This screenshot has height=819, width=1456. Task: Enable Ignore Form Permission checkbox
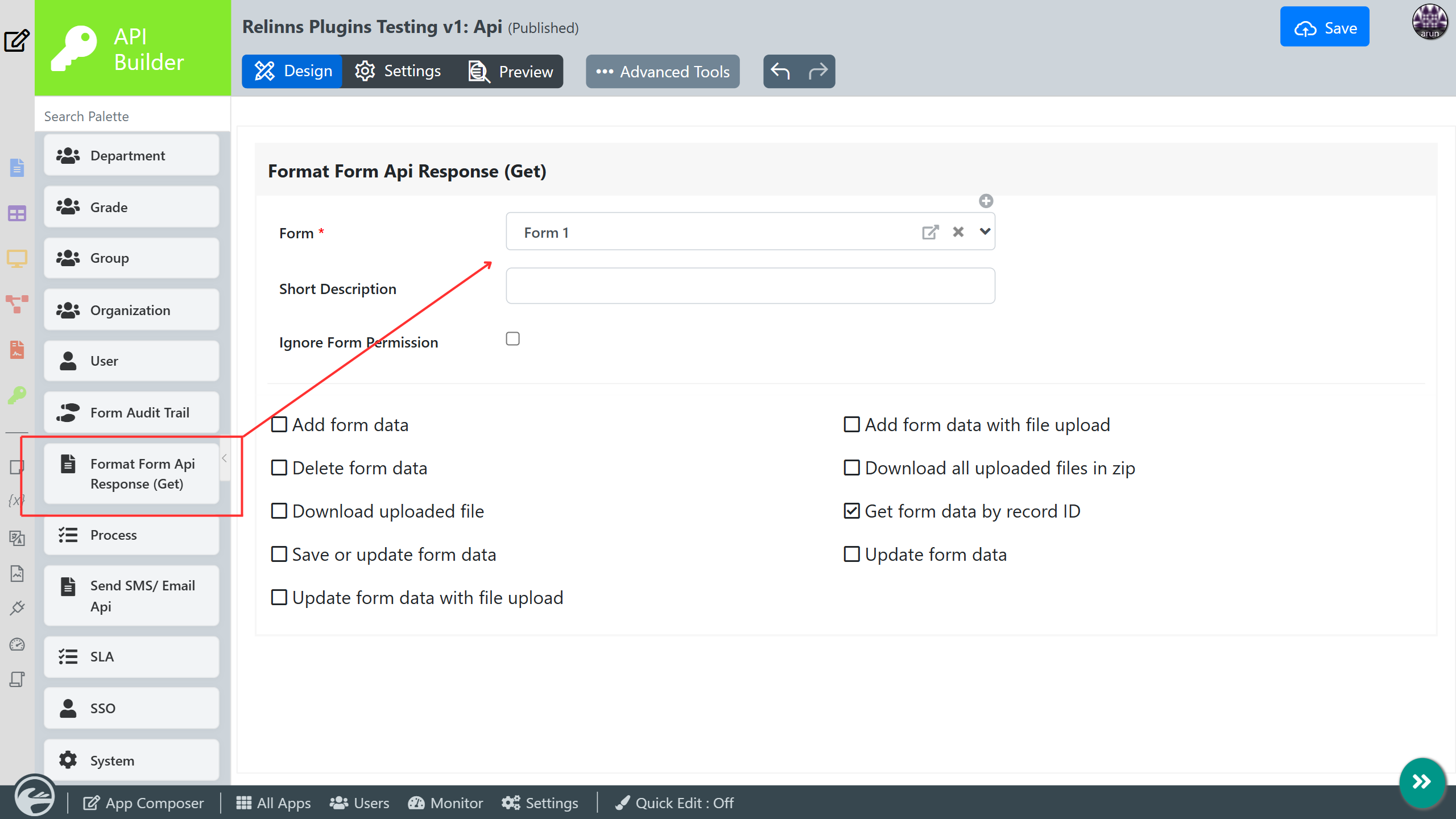512,339
